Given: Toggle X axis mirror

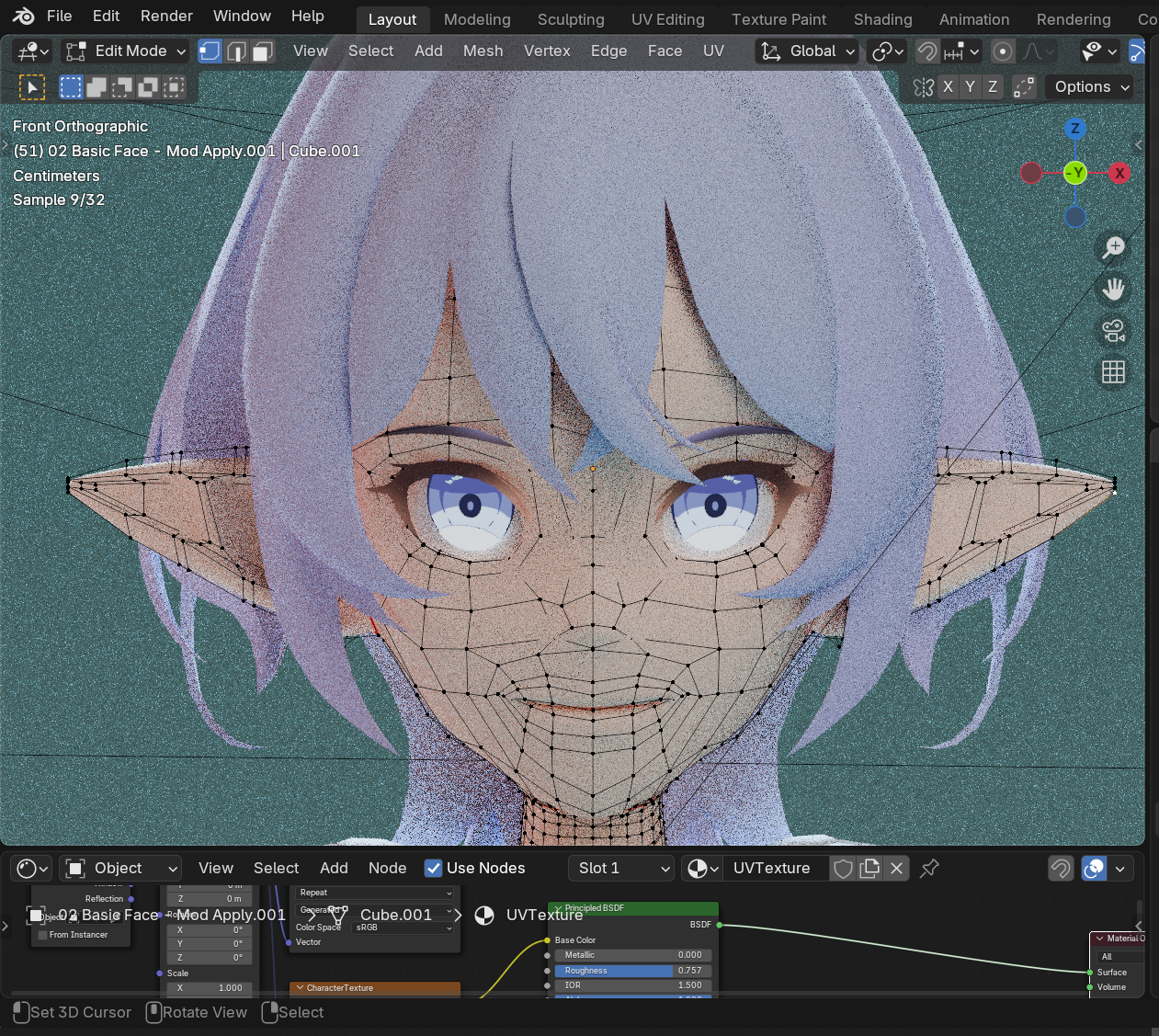Looking at the screenshot, I should [x=949, y=87].
